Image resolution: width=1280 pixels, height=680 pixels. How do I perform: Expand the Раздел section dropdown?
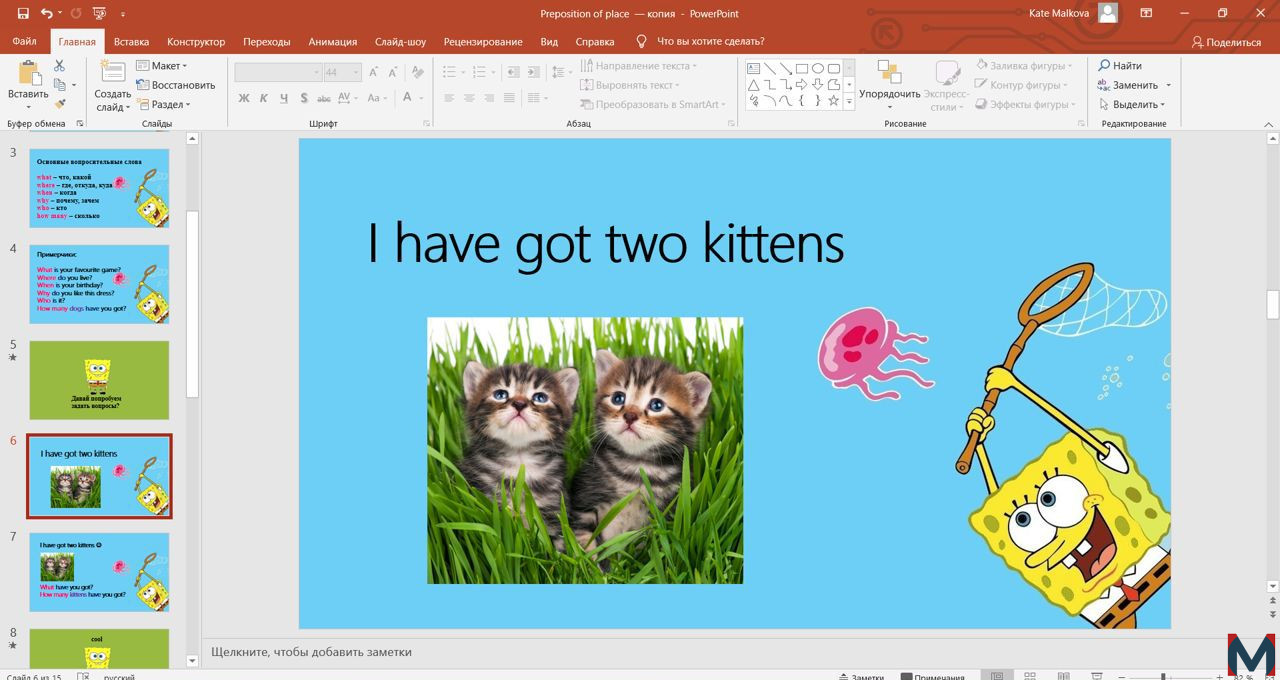[163, 104]
